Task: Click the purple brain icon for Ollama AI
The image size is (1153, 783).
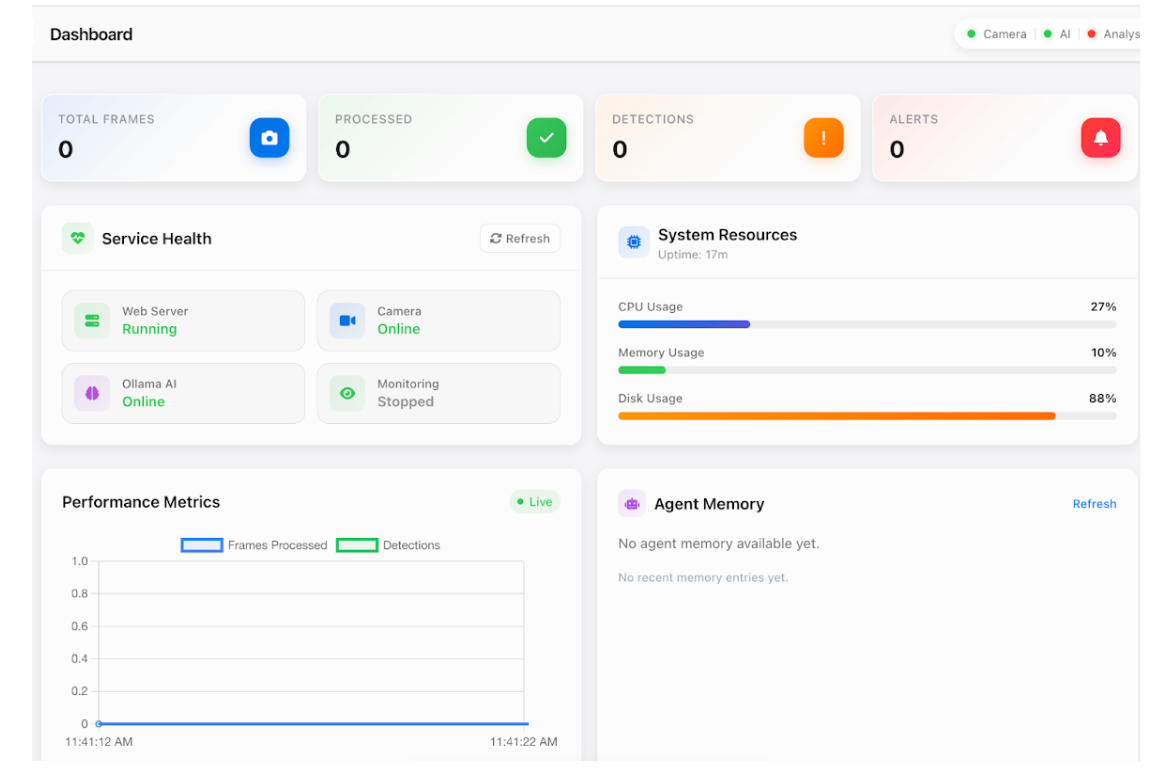Action: click(x=92, y=393)
